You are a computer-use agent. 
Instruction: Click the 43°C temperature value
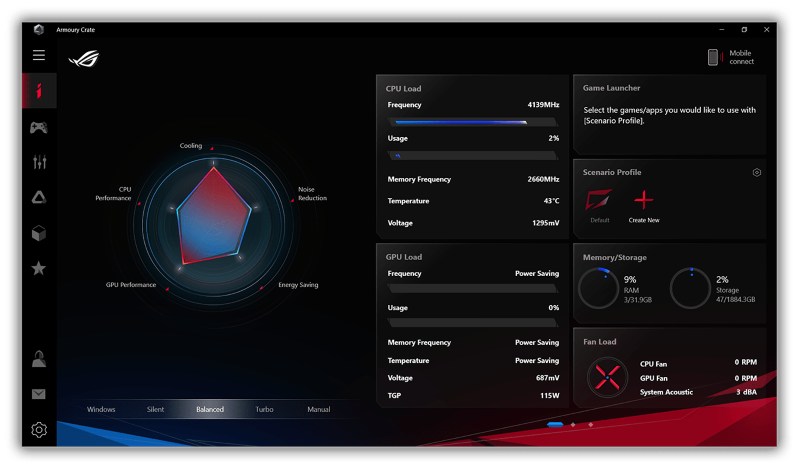pos(552,201)
